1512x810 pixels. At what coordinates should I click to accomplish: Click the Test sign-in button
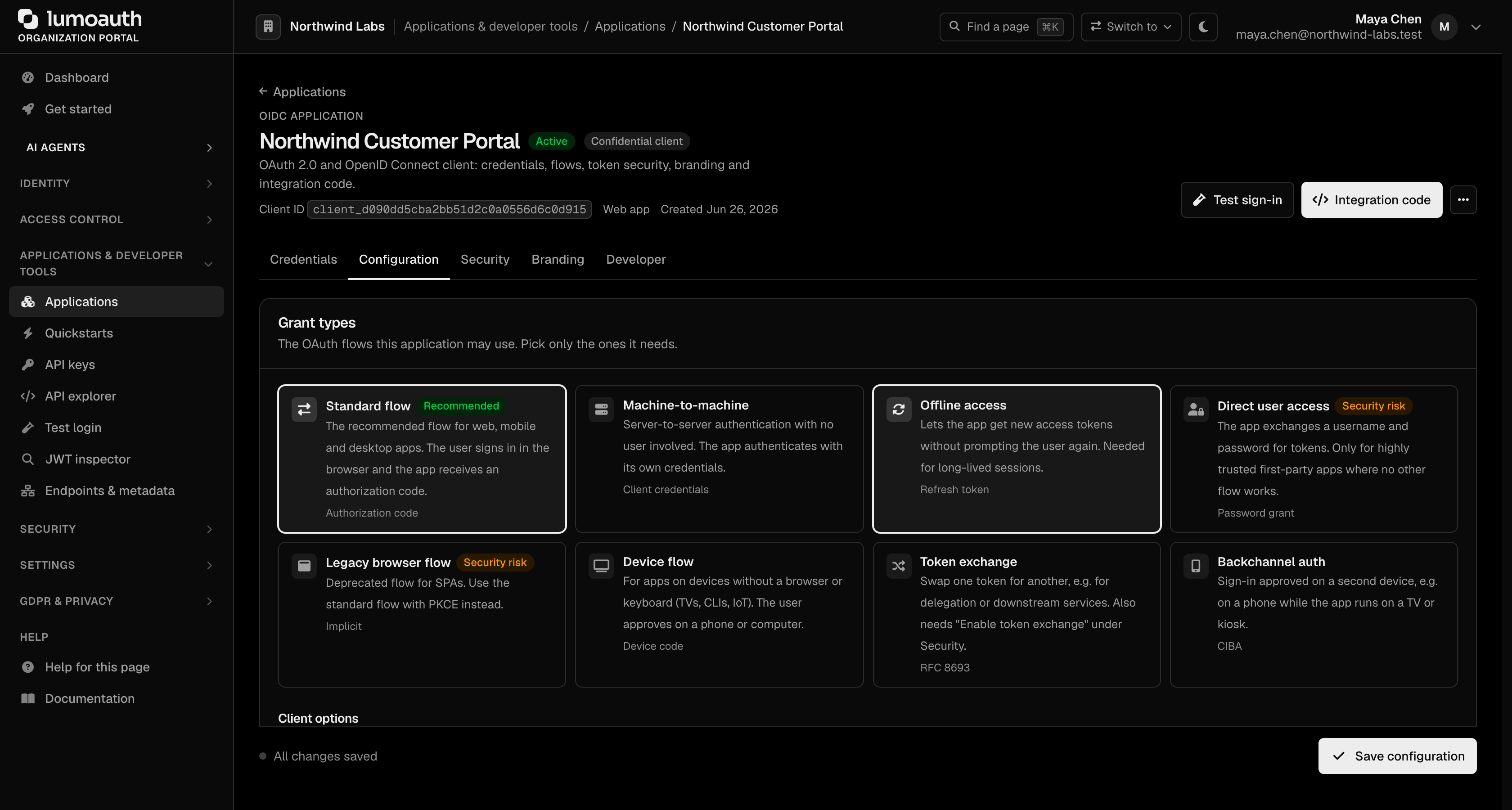pyautogui.click(x=1237, y=199)
